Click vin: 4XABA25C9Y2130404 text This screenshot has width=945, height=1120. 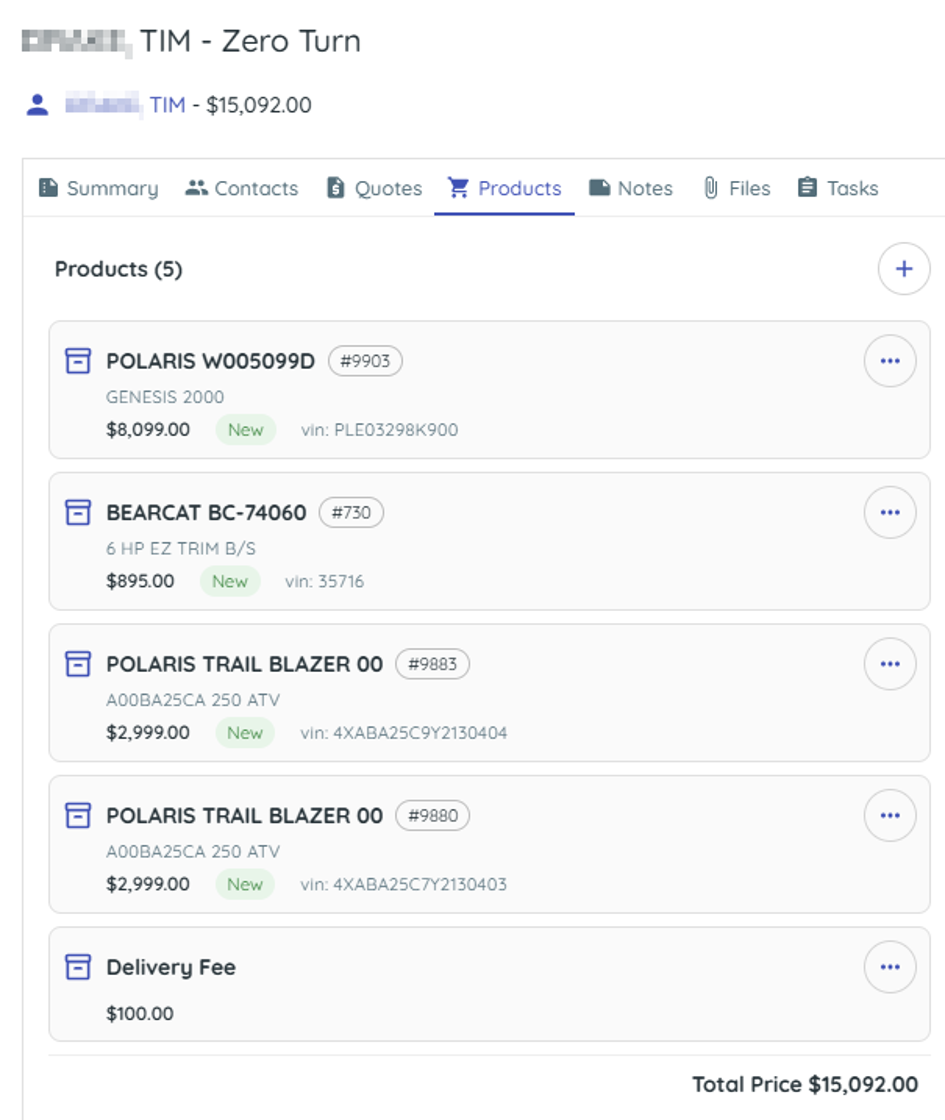click(x=404, y=733)
